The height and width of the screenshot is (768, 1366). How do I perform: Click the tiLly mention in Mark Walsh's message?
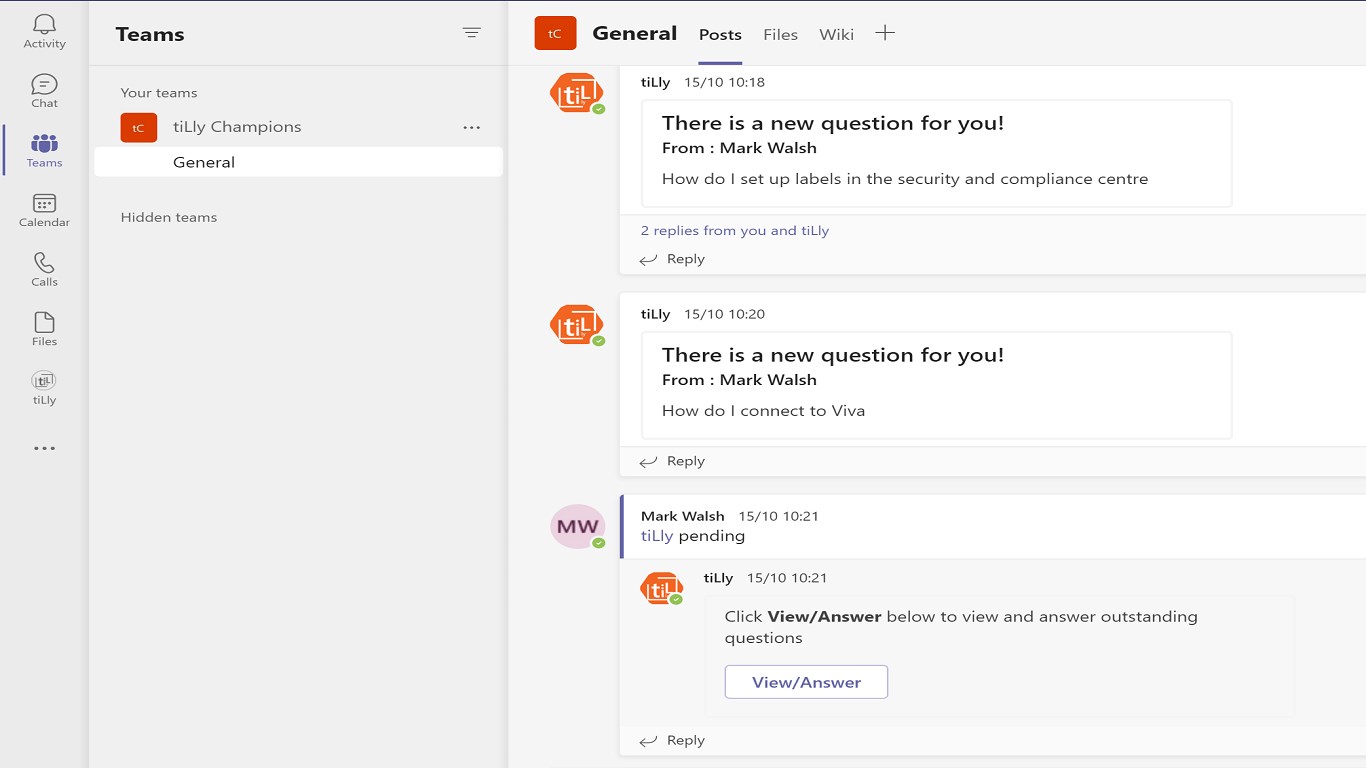coord(657,536)
